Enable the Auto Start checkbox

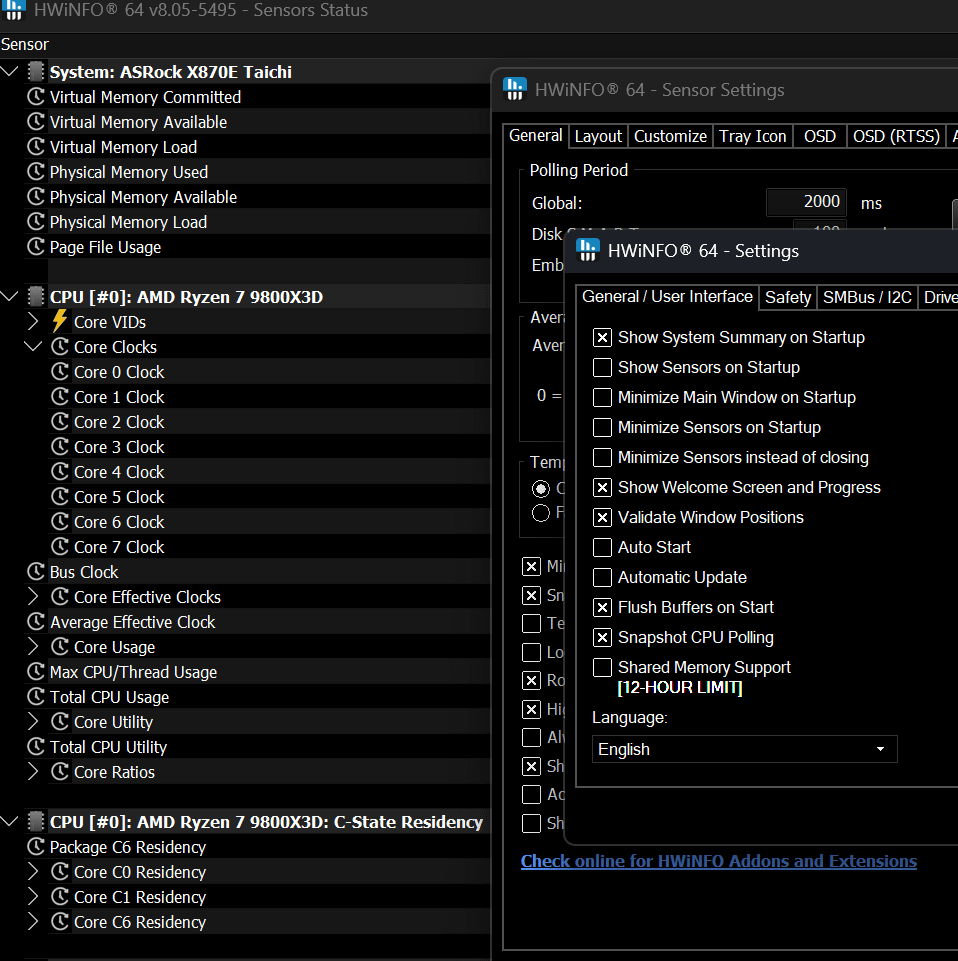603,548
